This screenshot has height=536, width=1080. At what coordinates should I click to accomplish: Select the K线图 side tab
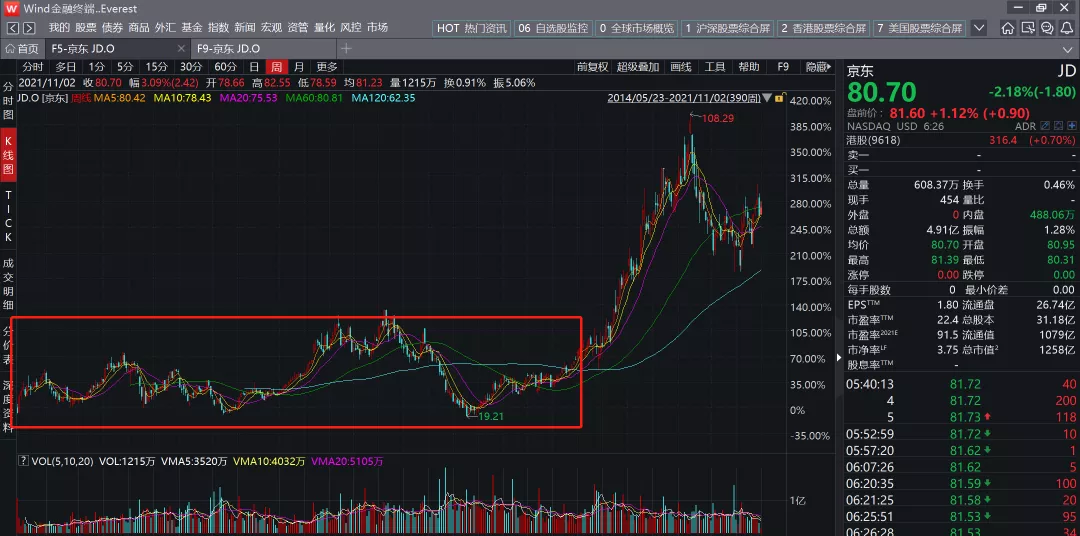(8, 154)
